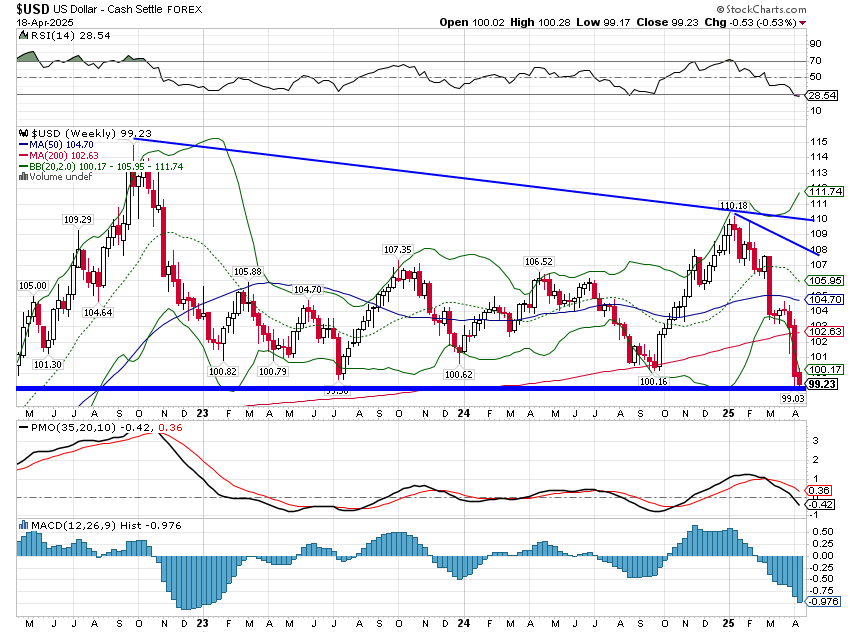Click the 25 year marker on time axis
The height and width of the screenshot is (633, 850).
click(727, 412)
